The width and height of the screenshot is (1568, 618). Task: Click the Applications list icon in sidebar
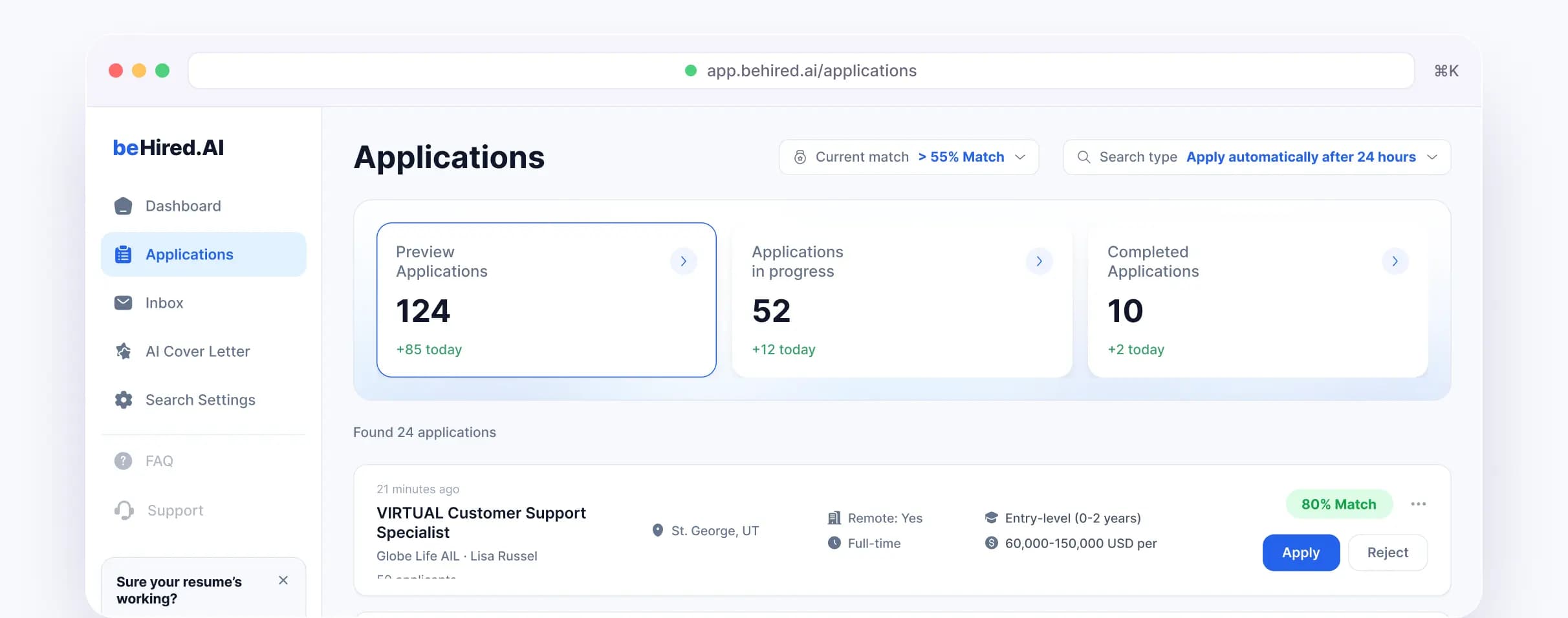pos(123,255)
